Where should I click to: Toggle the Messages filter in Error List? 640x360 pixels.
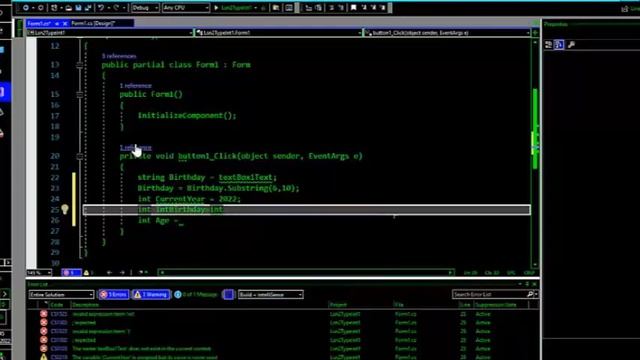click(x=196, y=295)
